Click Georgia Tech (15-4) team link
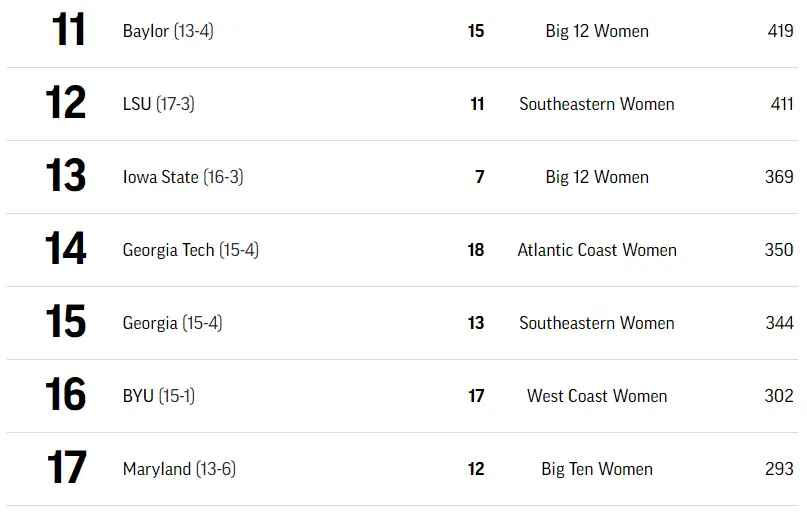Screen dimensions: 807x512 click(190, 250)
